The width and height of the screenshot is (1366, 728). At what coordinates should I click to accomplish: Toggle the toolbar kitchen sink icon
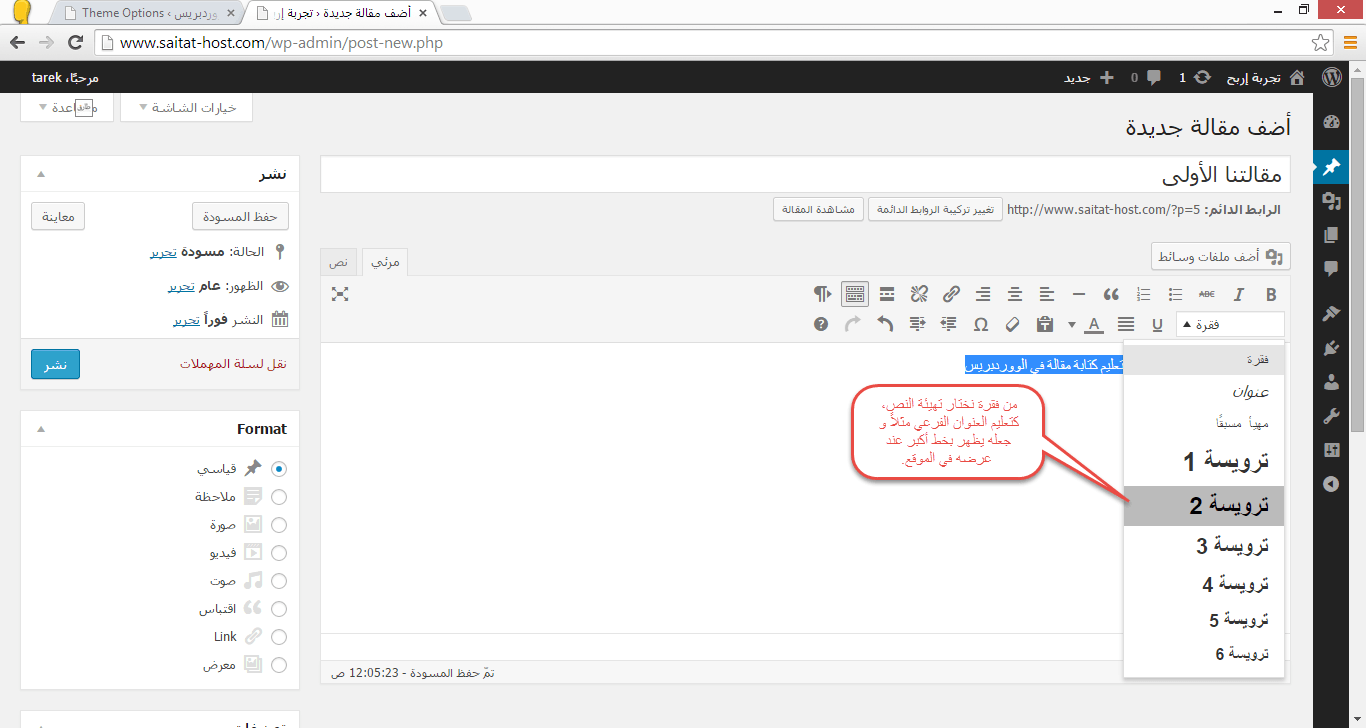pos(854,294)
